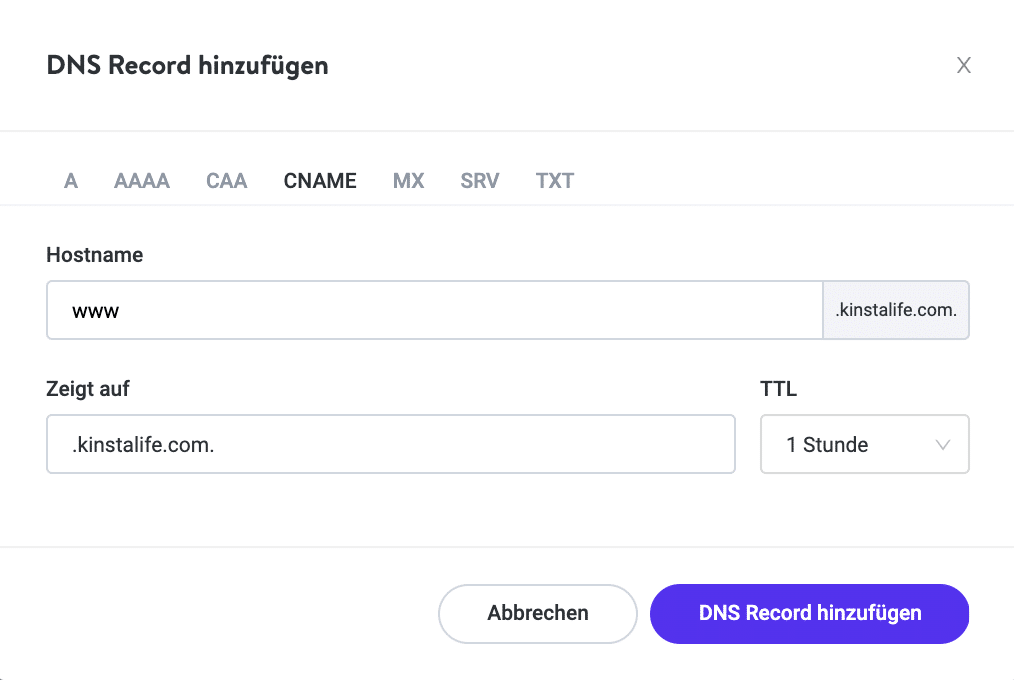Select the CNAME record type
This screenshot has width=1014, height=680.
[x=320, y=181]
